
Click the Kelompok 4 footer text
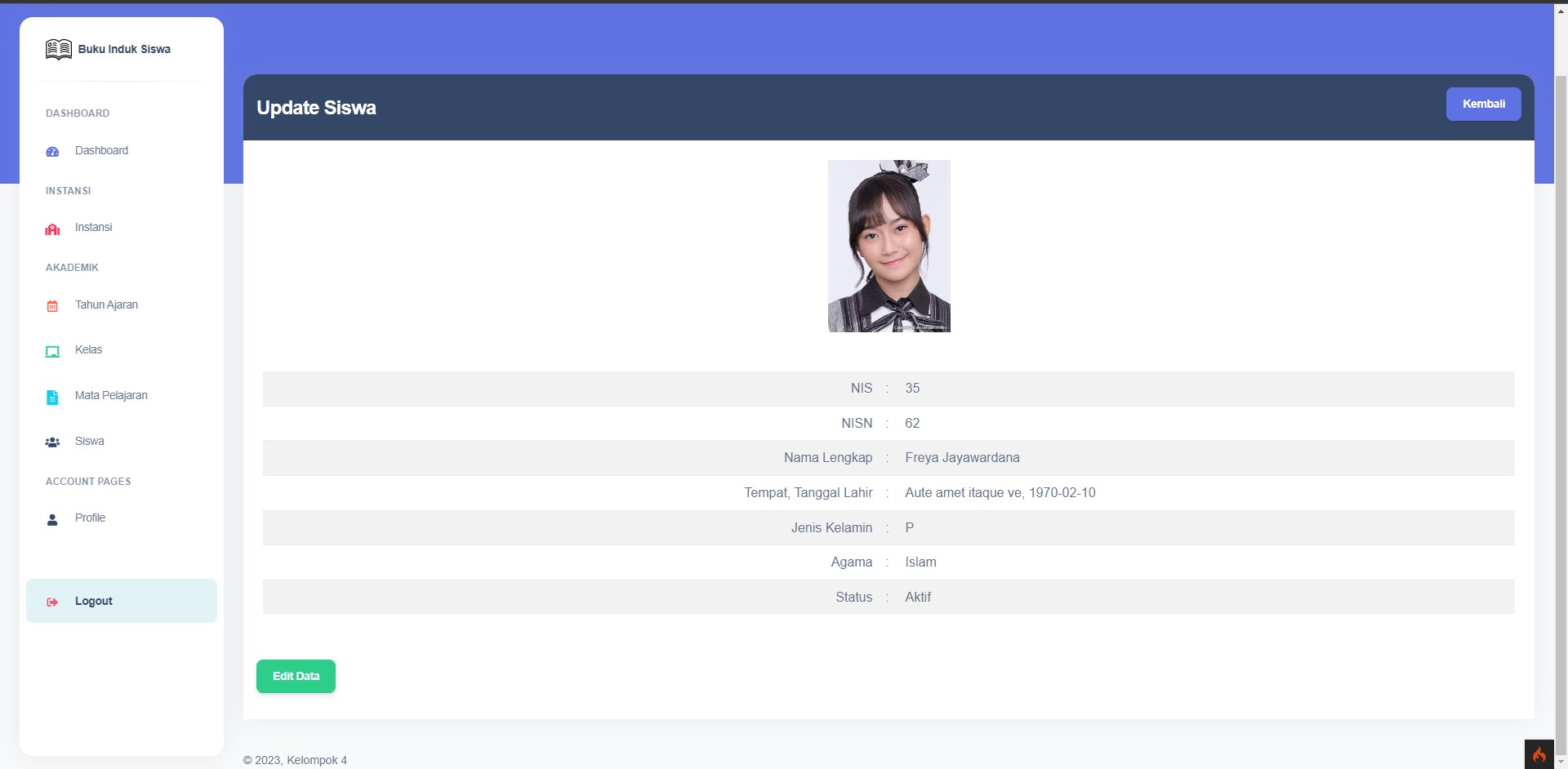(317, 760)
